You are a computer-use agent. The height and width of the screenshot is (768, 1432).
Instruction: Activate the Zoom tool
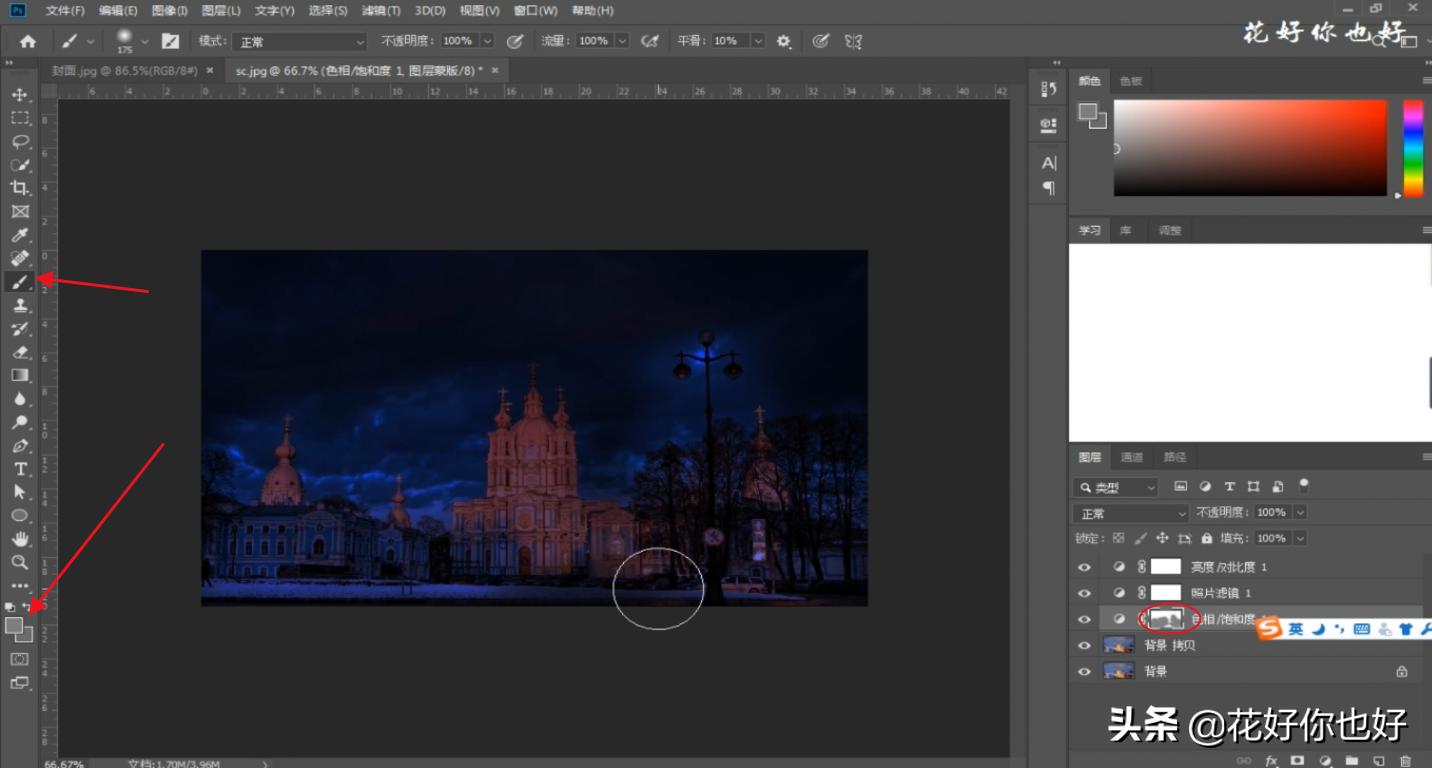pyautogui.click(x=19, y=562)
